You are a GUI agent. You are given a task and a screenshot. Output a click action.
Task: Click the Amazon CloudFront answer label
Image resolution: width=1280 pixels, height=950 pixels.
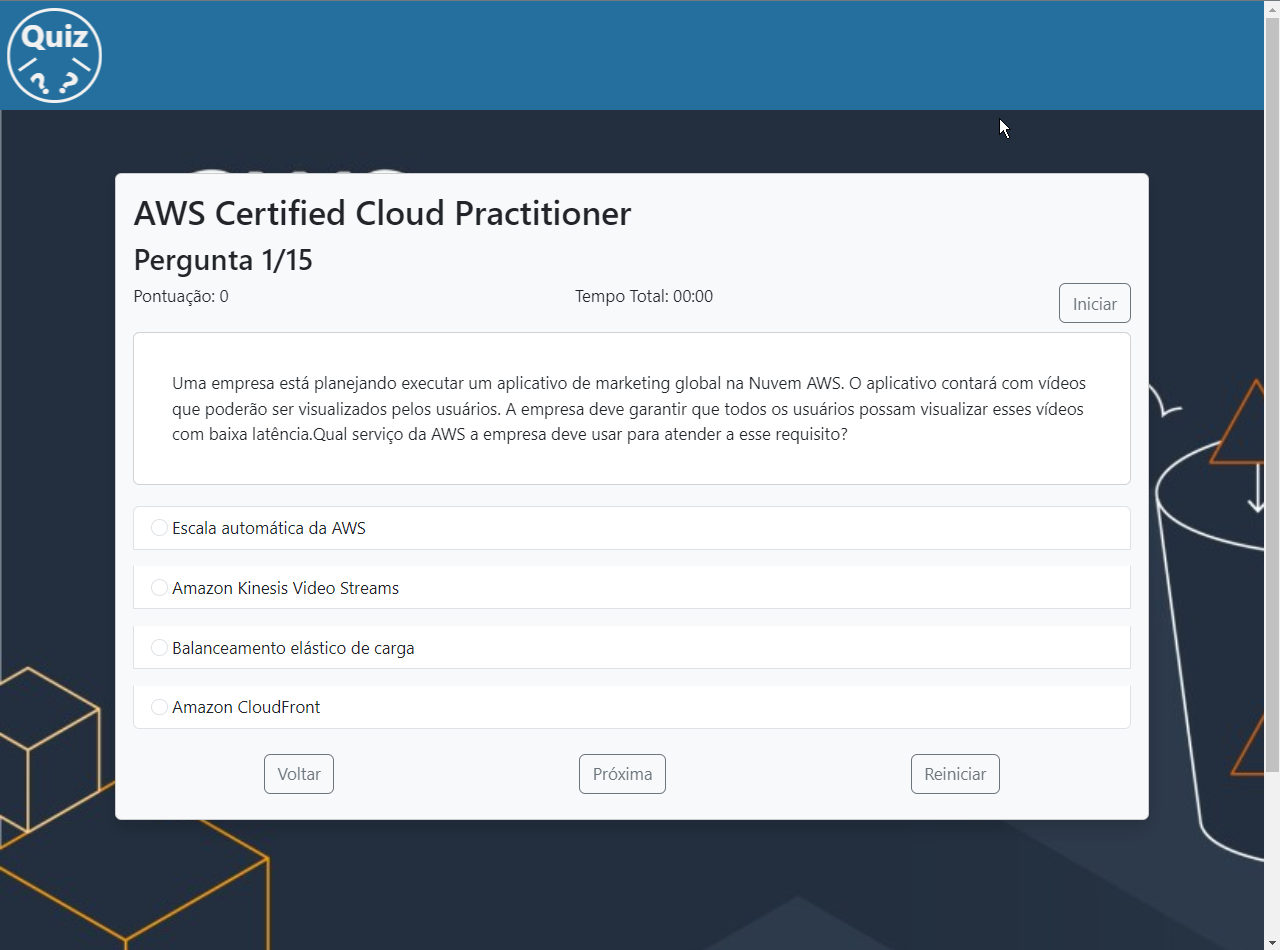click(246, 707)
